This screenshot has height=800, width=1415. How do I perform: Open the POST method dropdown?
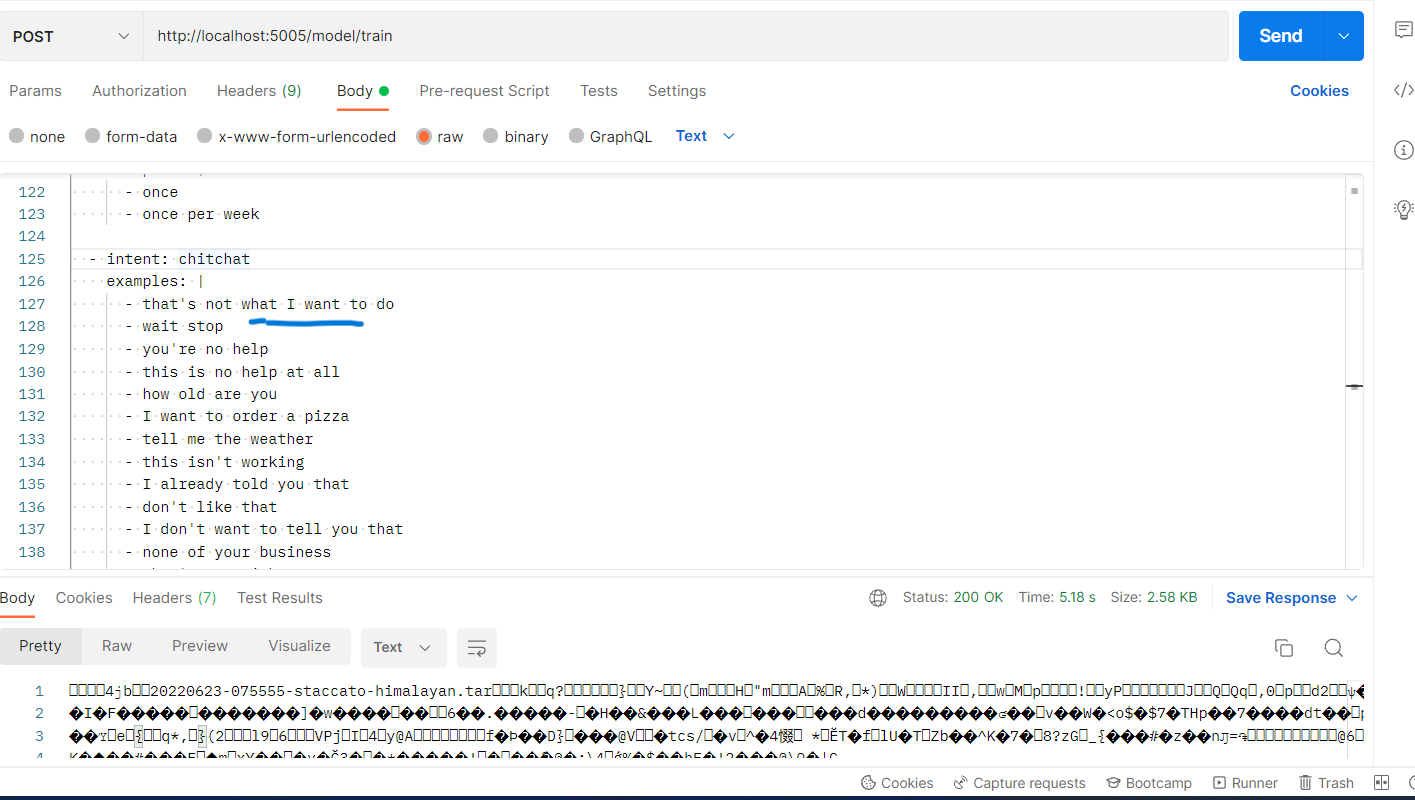click(x=70, y=35)
